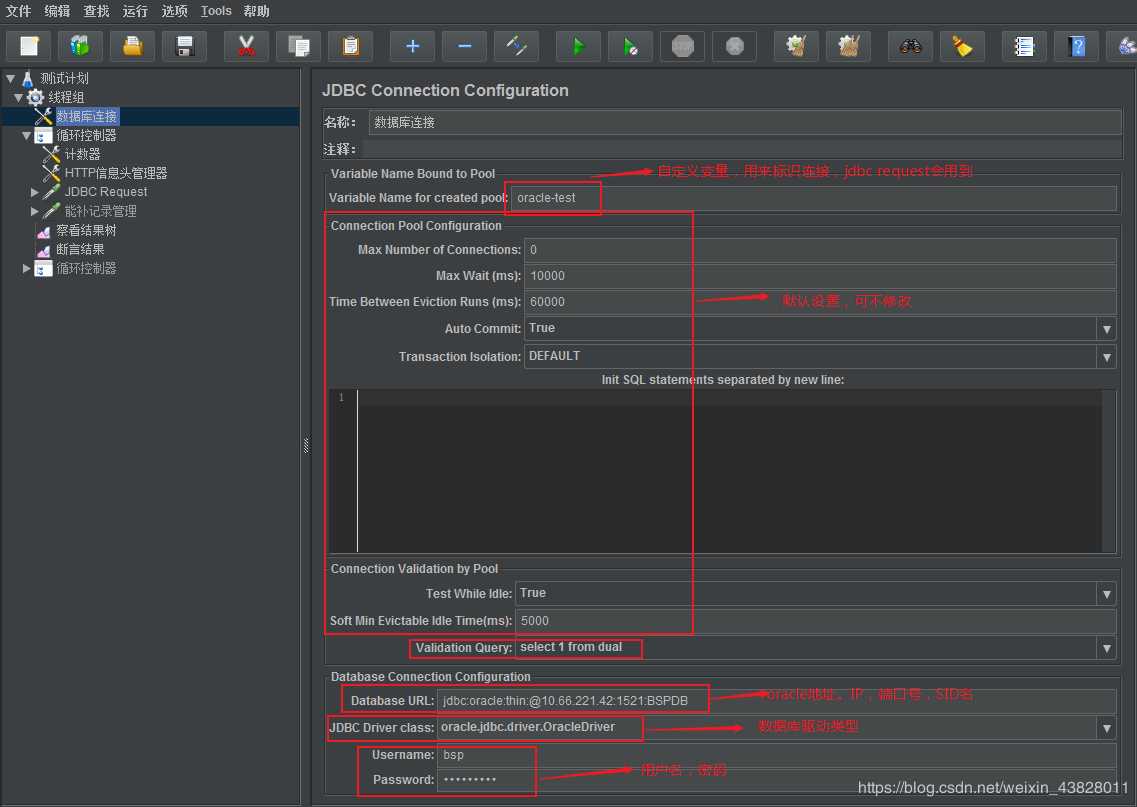Select 数据库连接 in the tree

point(86,116)
